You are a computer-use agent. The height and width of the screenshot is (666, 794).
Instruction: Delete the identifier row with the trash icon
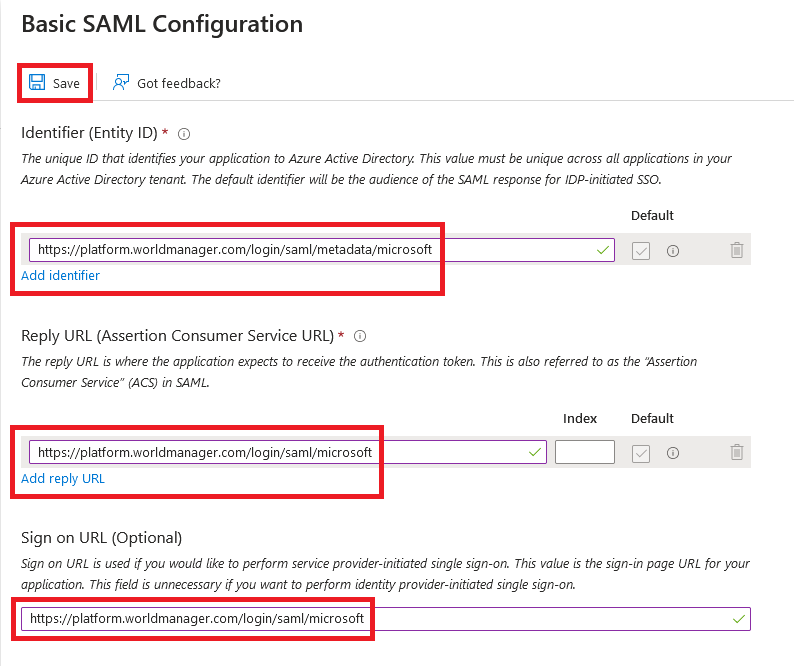tap(737, 250)
